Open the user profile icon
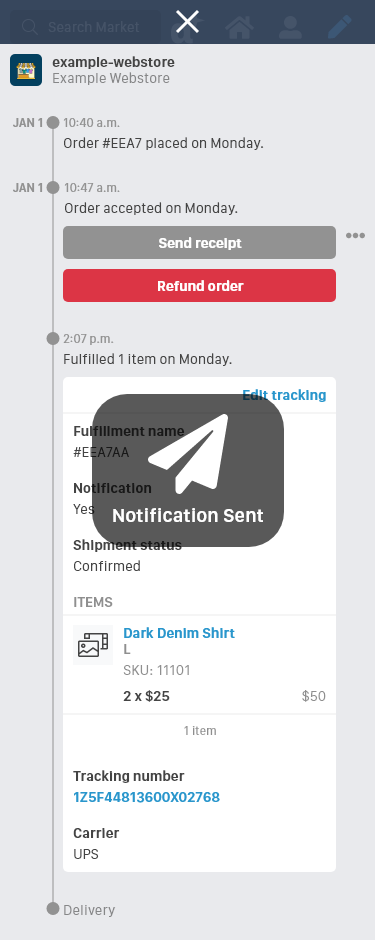This screenshot has width=375, height=940. click(x=290, y=27)
